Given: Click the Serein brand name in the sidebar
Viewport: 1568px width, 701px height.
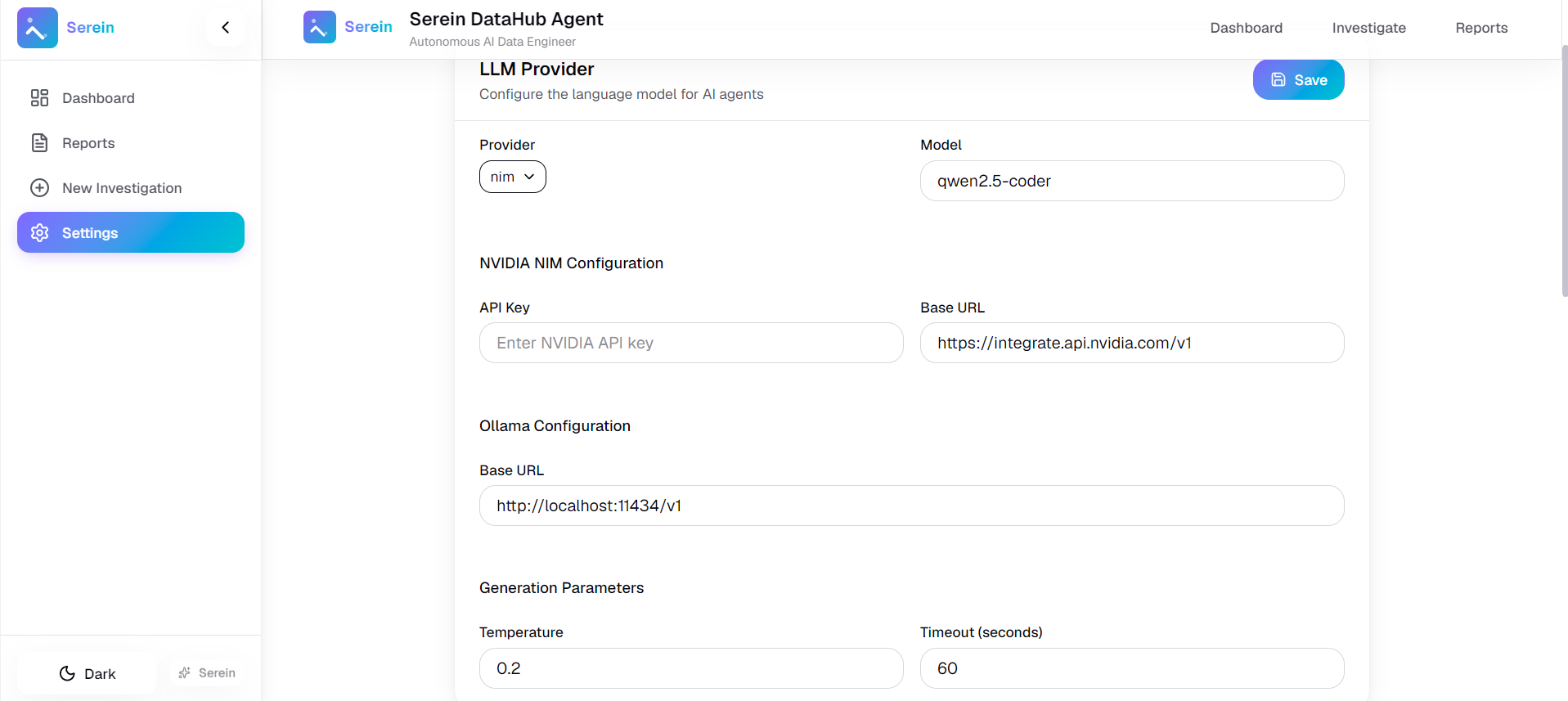Looking at the screenshot, I should coord(90,28).
